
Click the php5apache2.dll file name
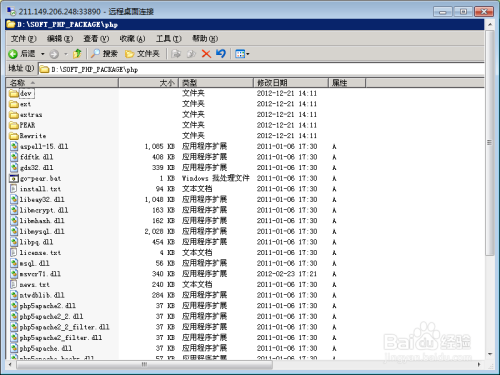[48, 306]
